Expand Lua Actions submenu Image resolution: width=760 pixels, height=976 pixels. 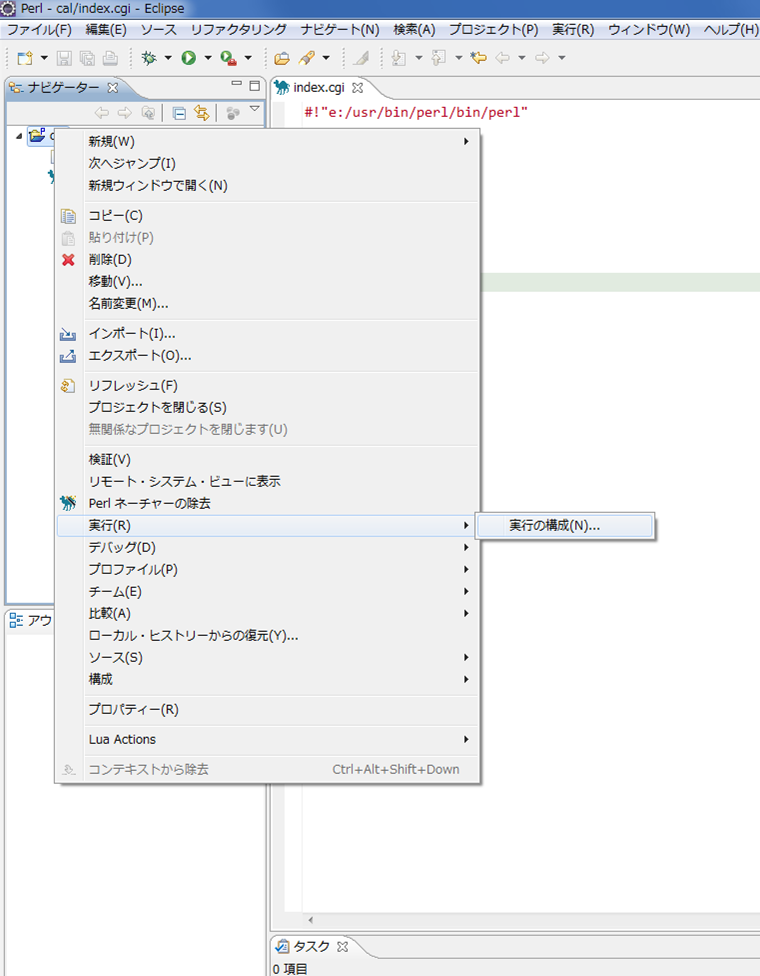[268, 739]
